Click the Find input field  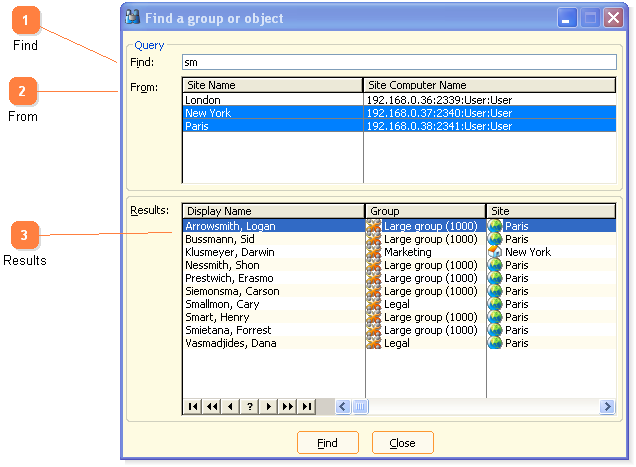pyautogui.click(x=399, y=62)
